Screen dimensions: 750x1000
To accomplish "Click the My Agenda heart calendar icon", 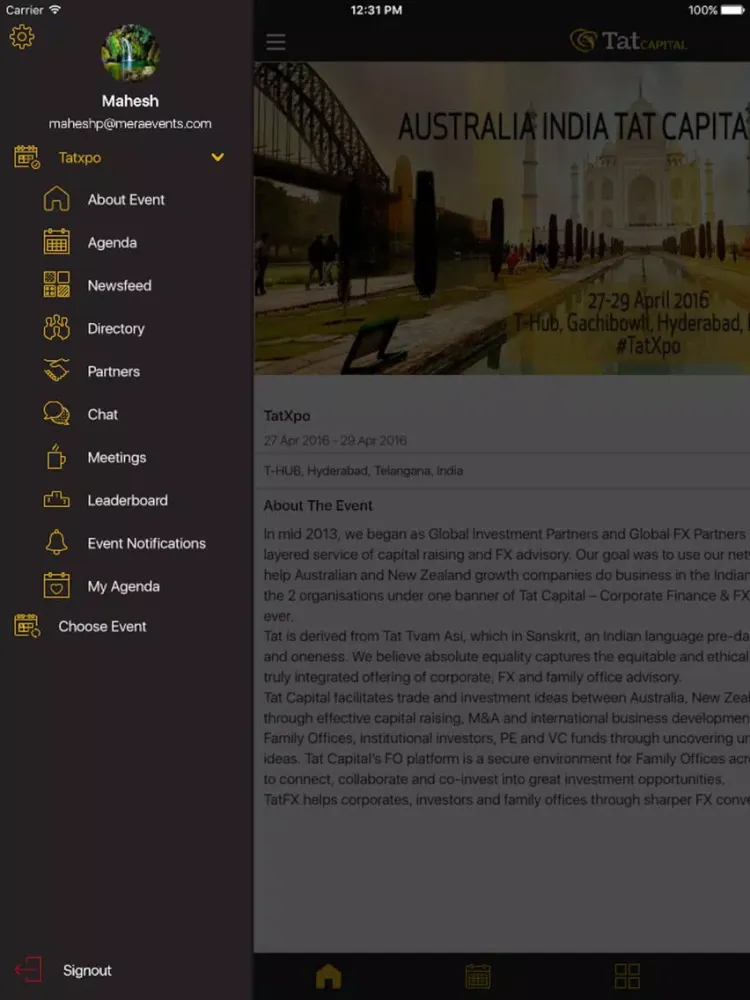I will (x=56, y=585).
